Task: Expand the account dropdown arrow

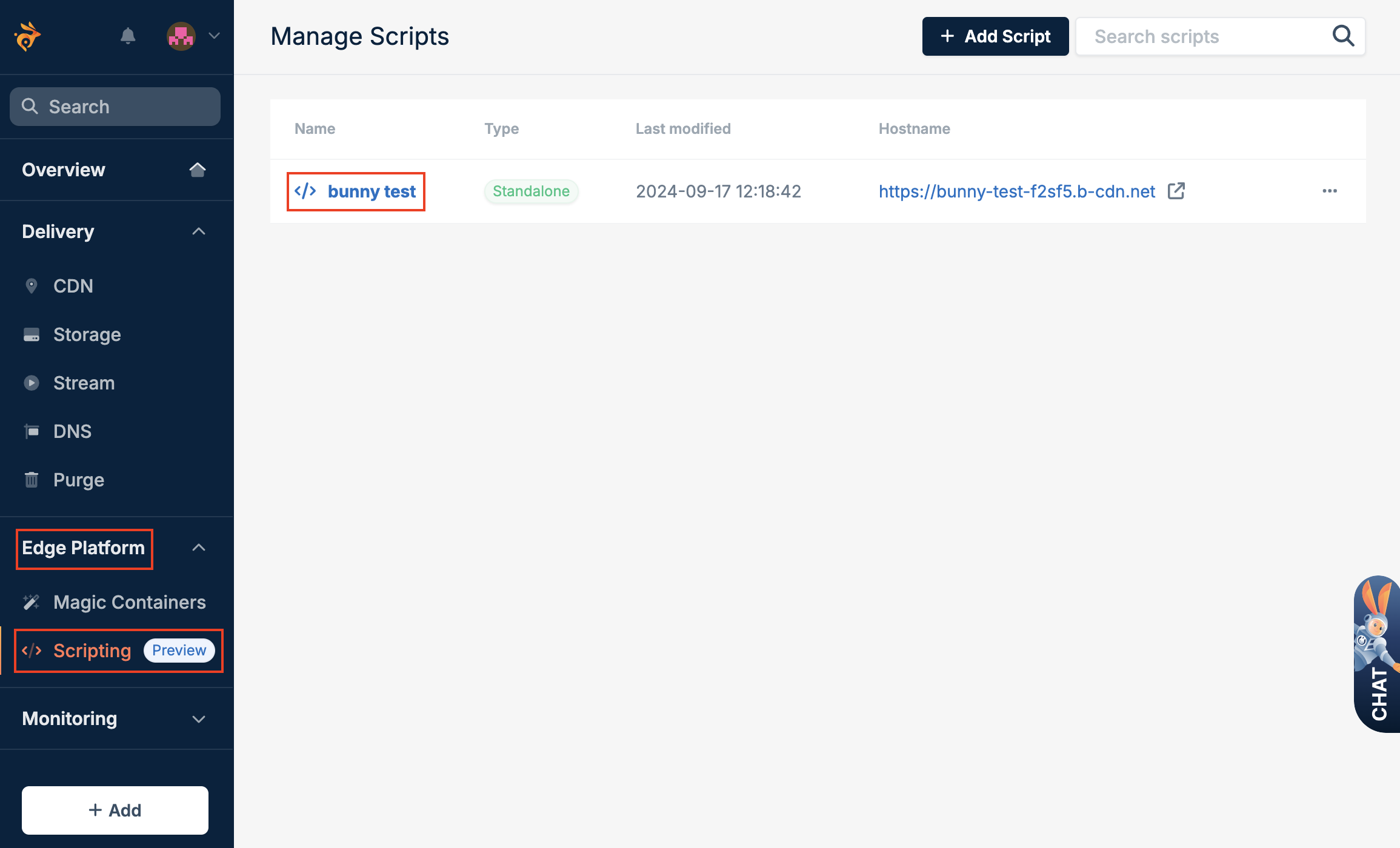Action: pos(214,36)
